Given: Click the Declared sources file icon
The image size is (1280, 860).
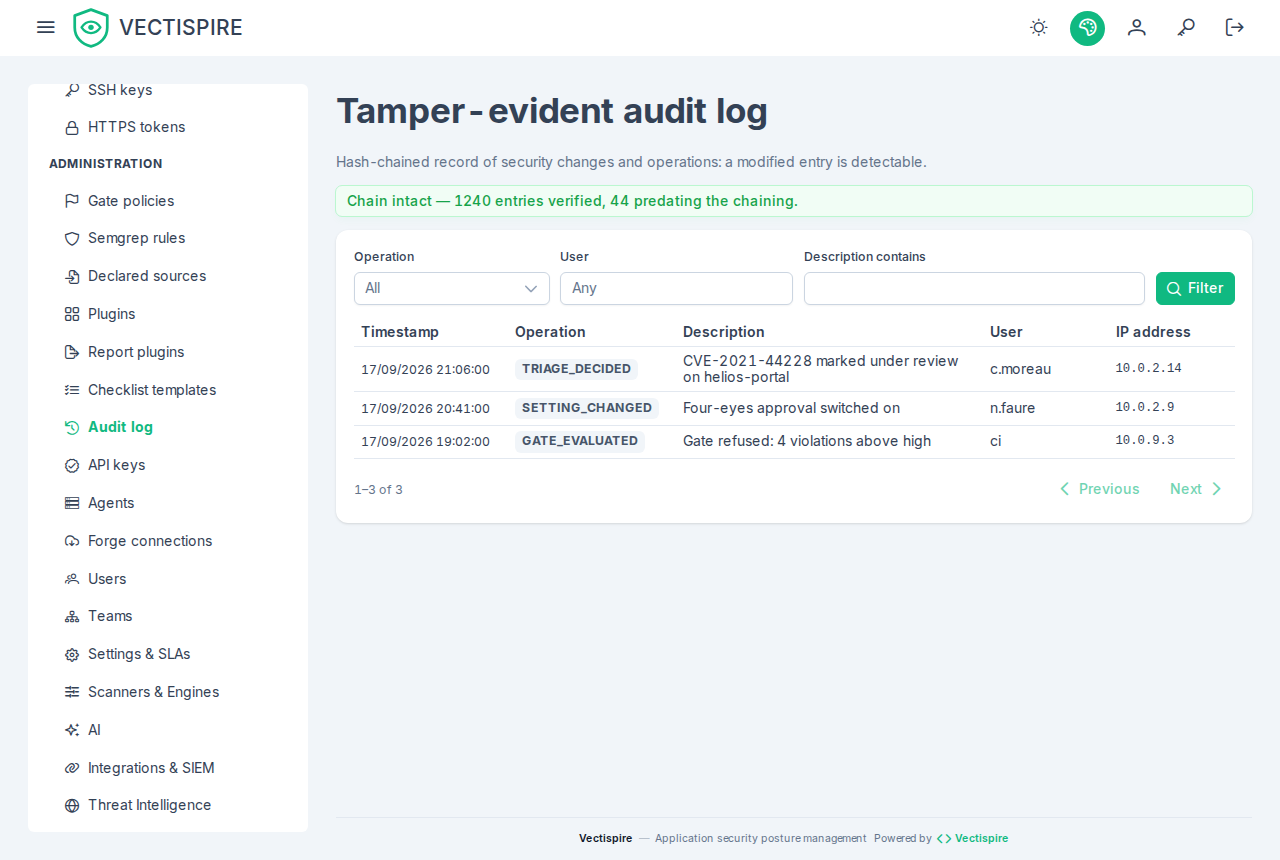Looking at the screenshot, I should point(72,276).
